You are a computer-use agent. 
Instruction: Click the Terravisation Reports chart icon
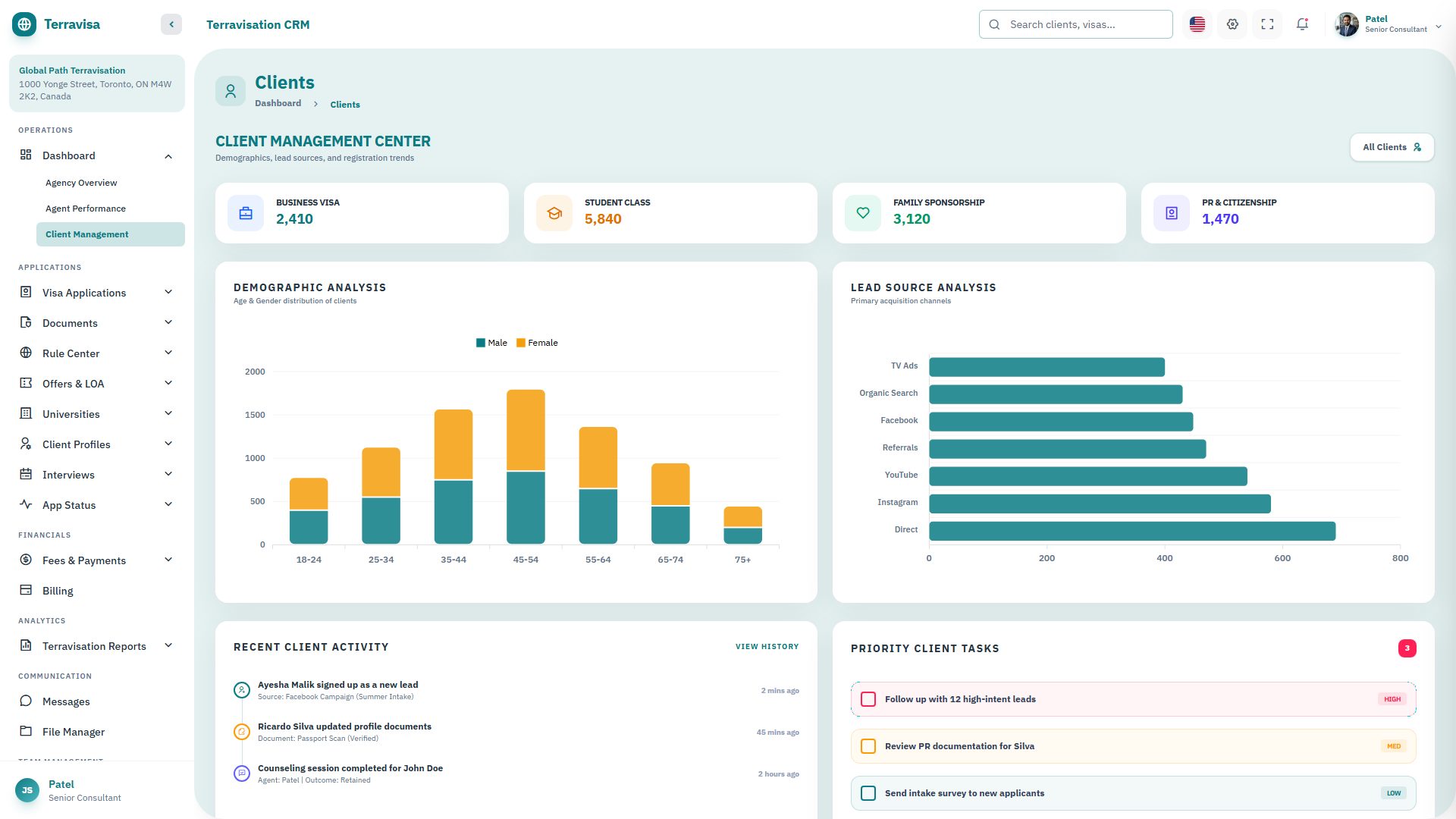click(26, 645)
